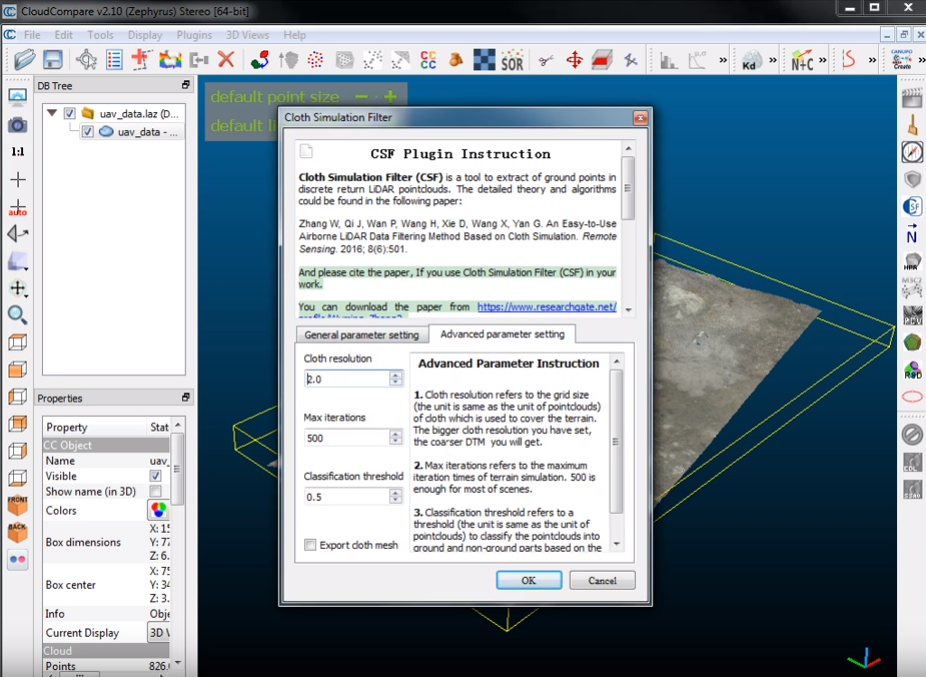926x677 pixels.
Task: Open the Tools menu
Action: click(100, 35)
